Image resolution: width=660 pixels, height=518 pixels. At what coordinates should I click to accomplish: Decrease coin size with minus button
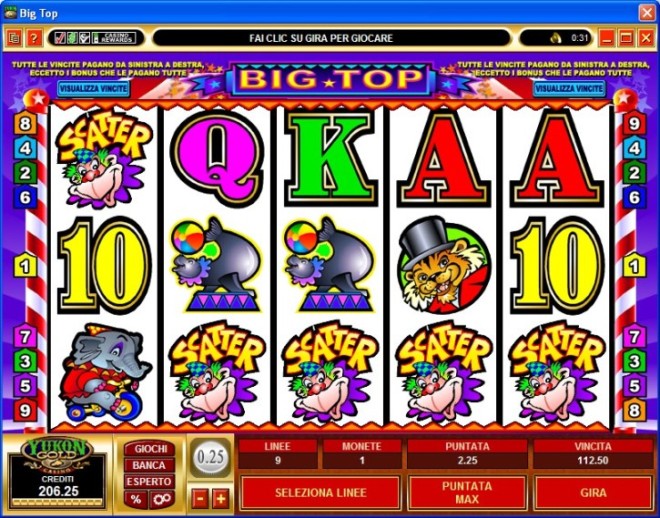coord(200,499)
